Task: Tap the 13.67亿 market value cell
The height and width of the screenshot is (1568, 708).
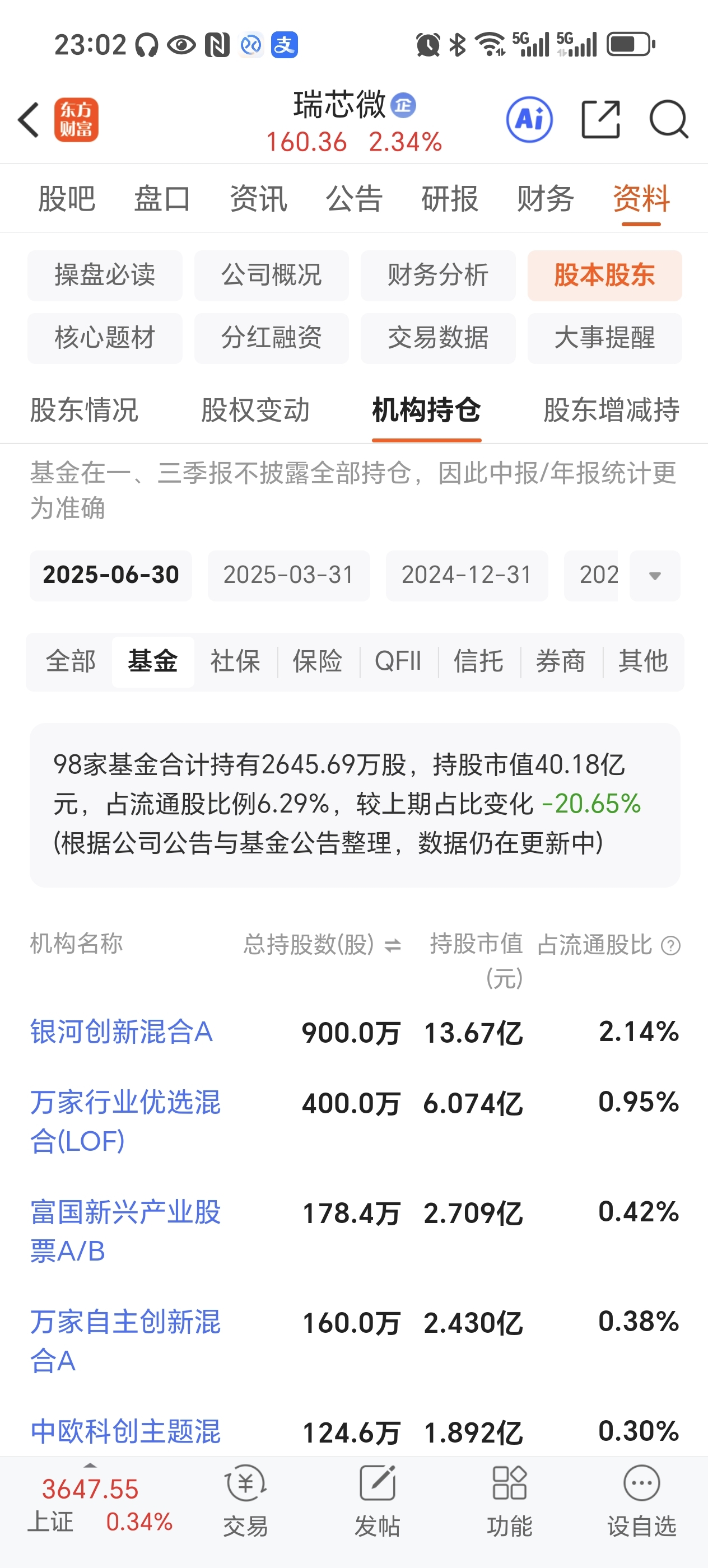Action: point(473,1033)
